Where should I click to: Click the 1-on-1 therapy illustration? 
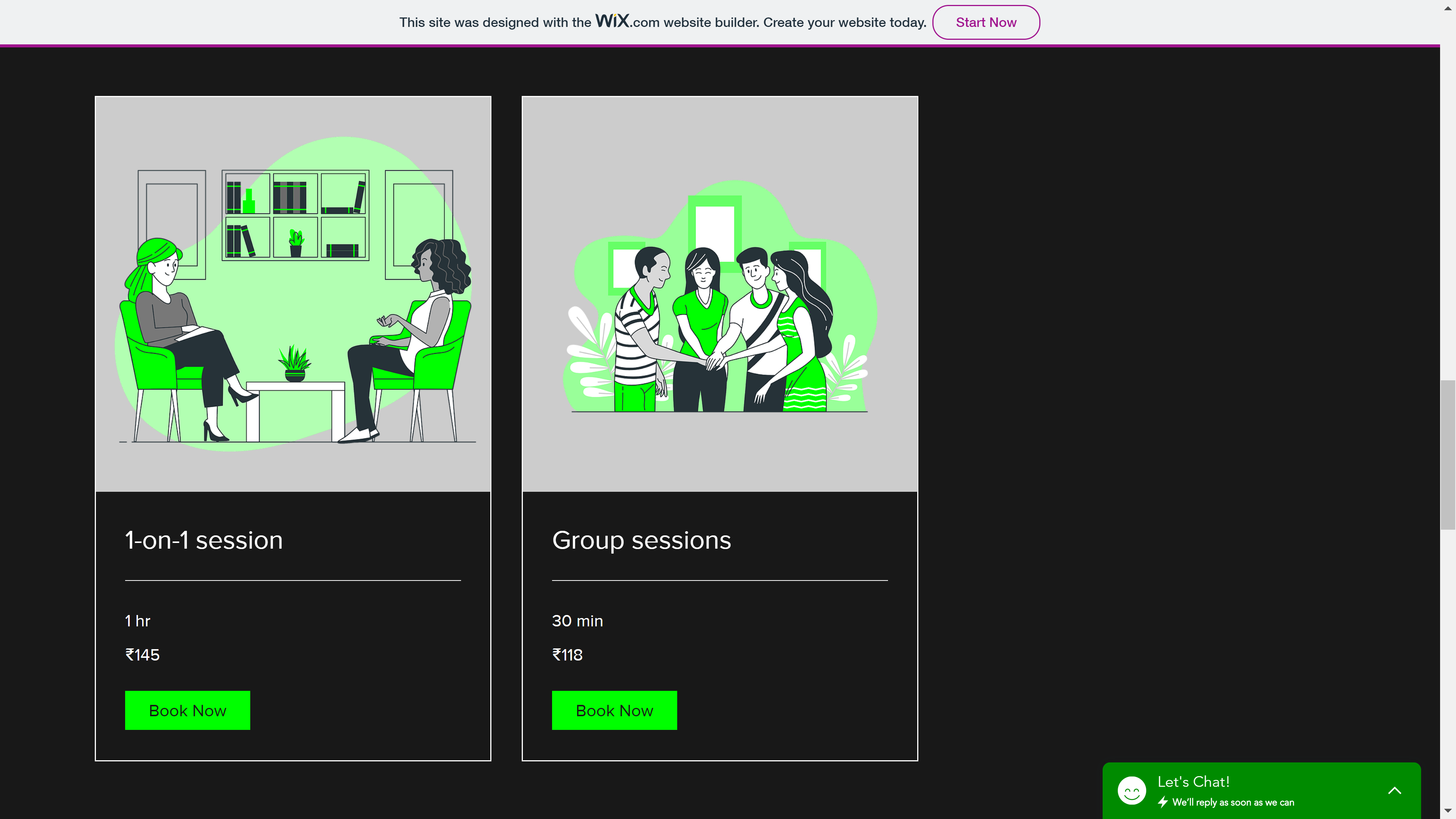click(293, 294)
